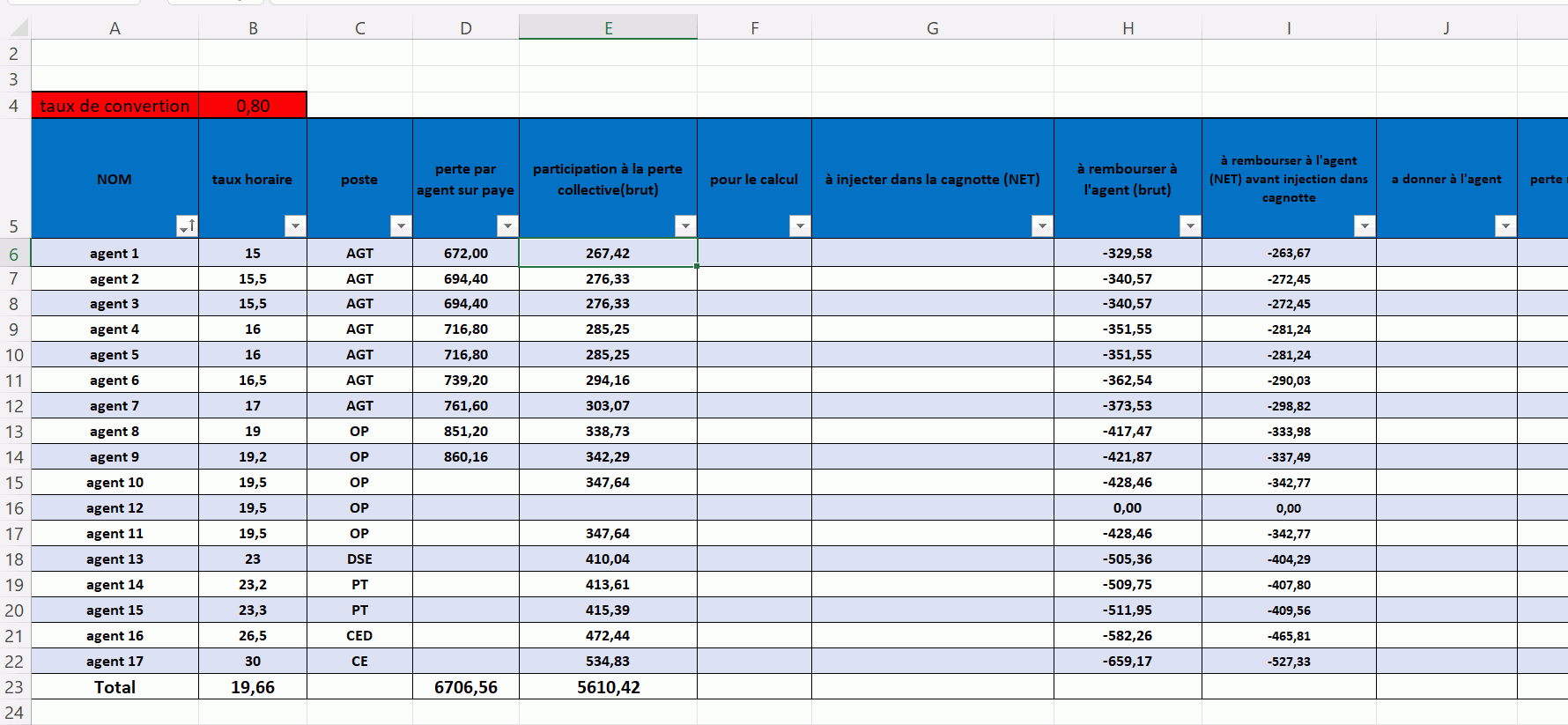
Task: Select row 23 header
Action: [x=14, y=687]
